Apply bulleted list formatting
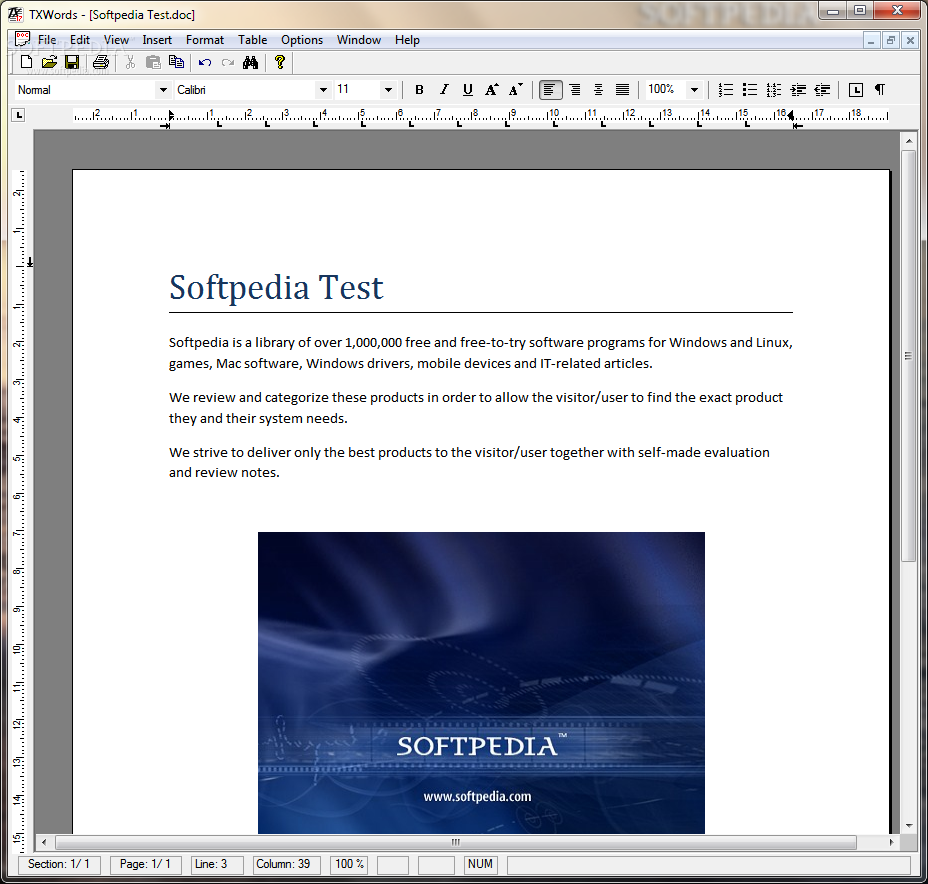The height and width of the screenshot is (884, 928). click(x=750, y=90)
